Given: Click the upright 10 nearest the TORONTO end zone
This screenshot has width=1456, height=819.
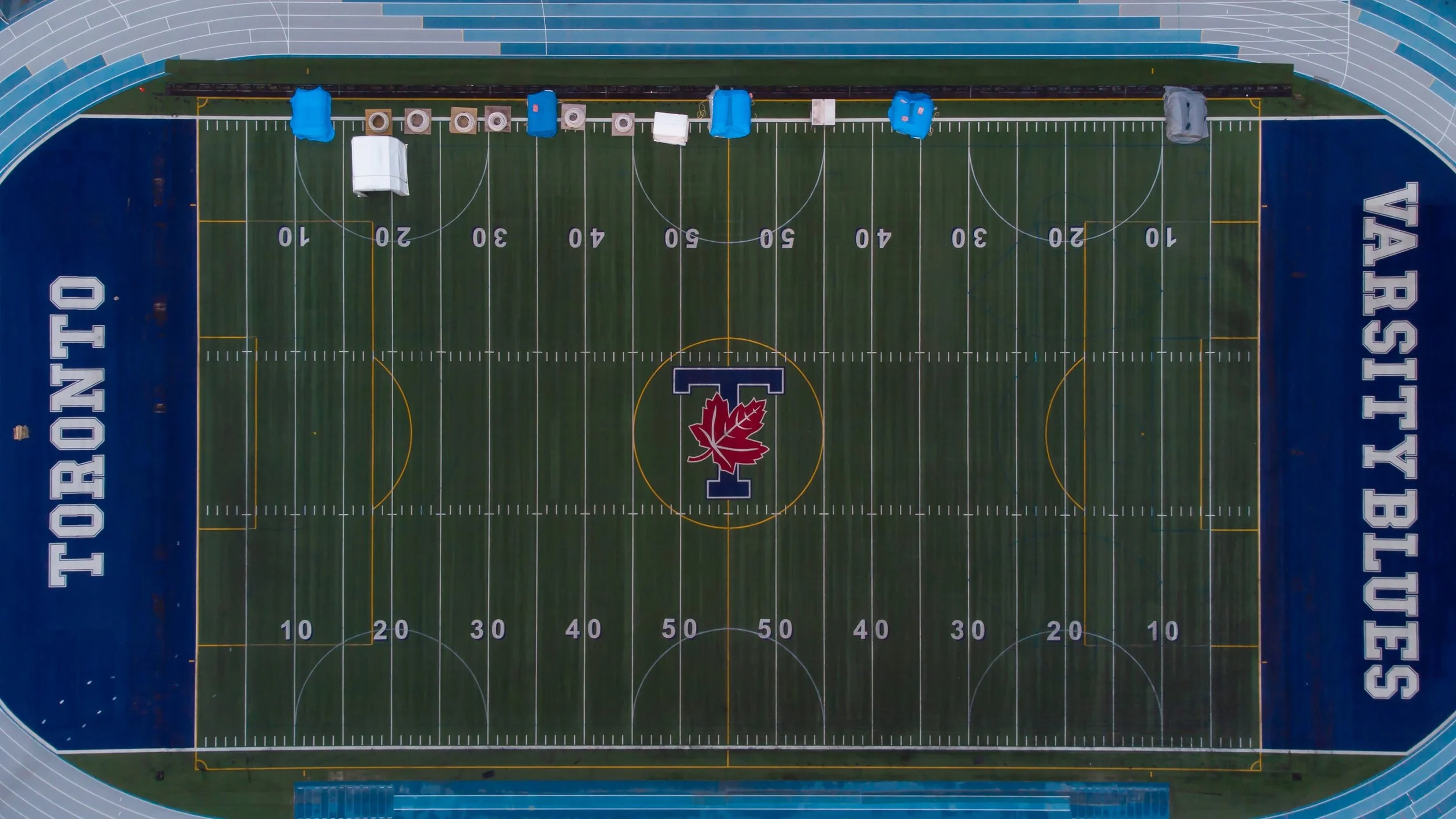Looking at the screenshot, I should [296, 631].
